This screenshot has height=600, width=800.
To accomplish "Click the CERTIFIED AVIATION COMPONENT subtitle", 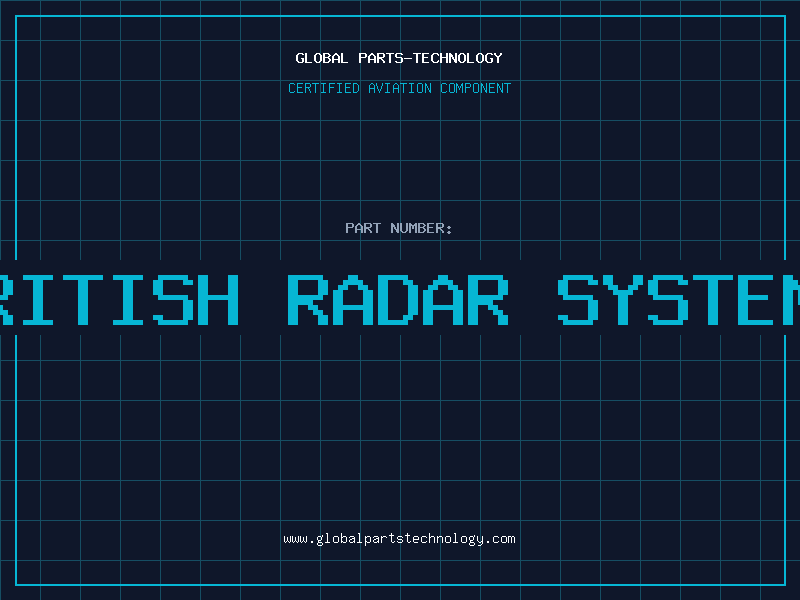I will [x=399, y=88].
